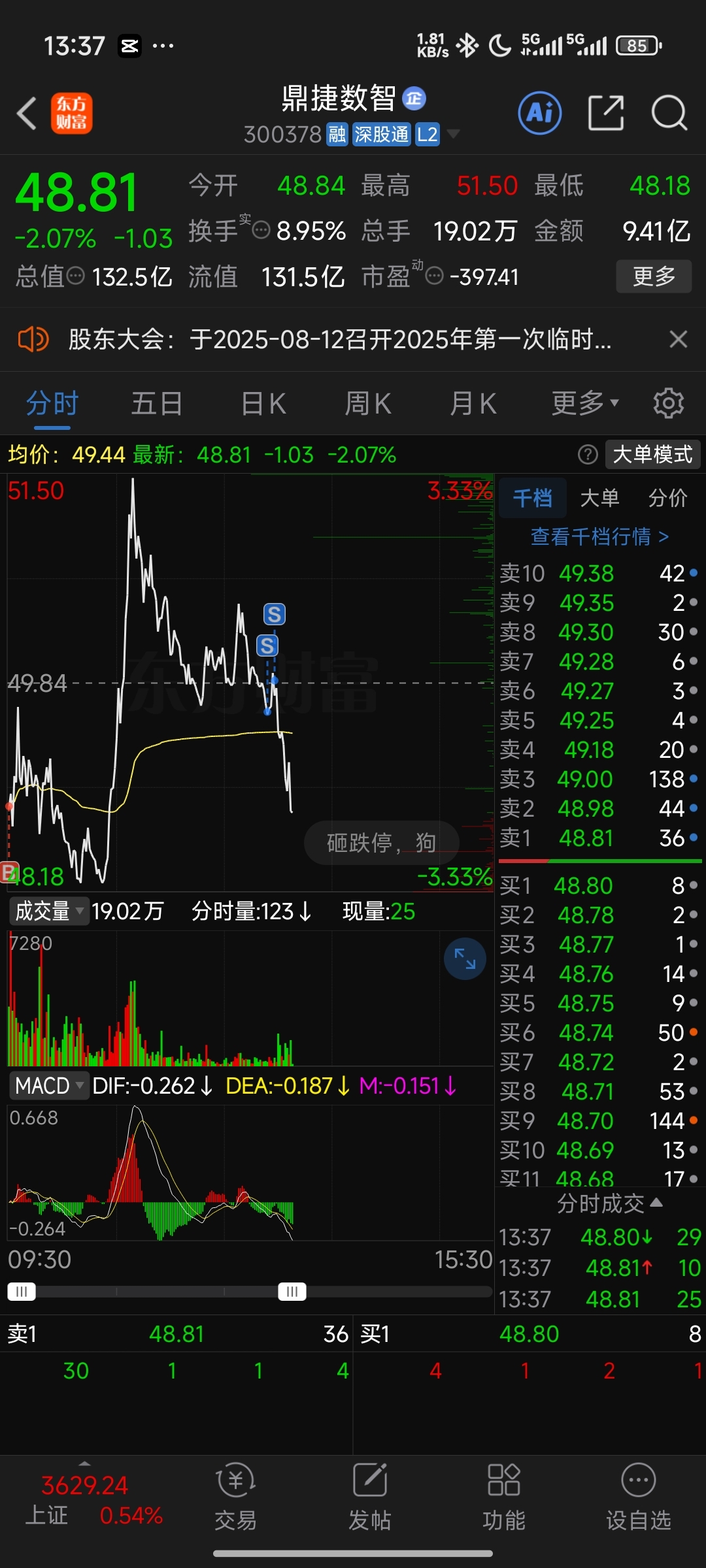Screen dimensions: 706x1568
Task: Tap 均价 49.44 label
Action: pos(66,455)
